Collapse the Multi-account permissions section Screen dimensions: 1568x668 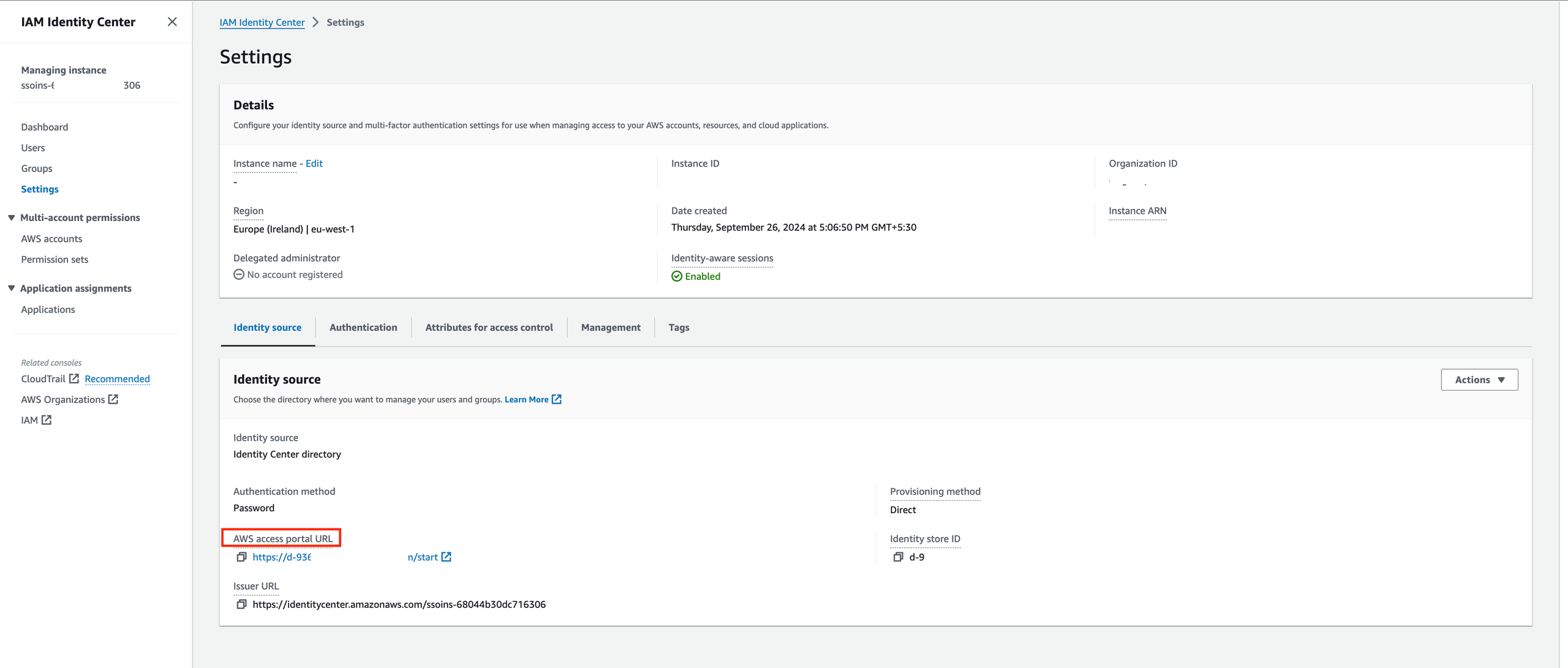pos(12,217)
